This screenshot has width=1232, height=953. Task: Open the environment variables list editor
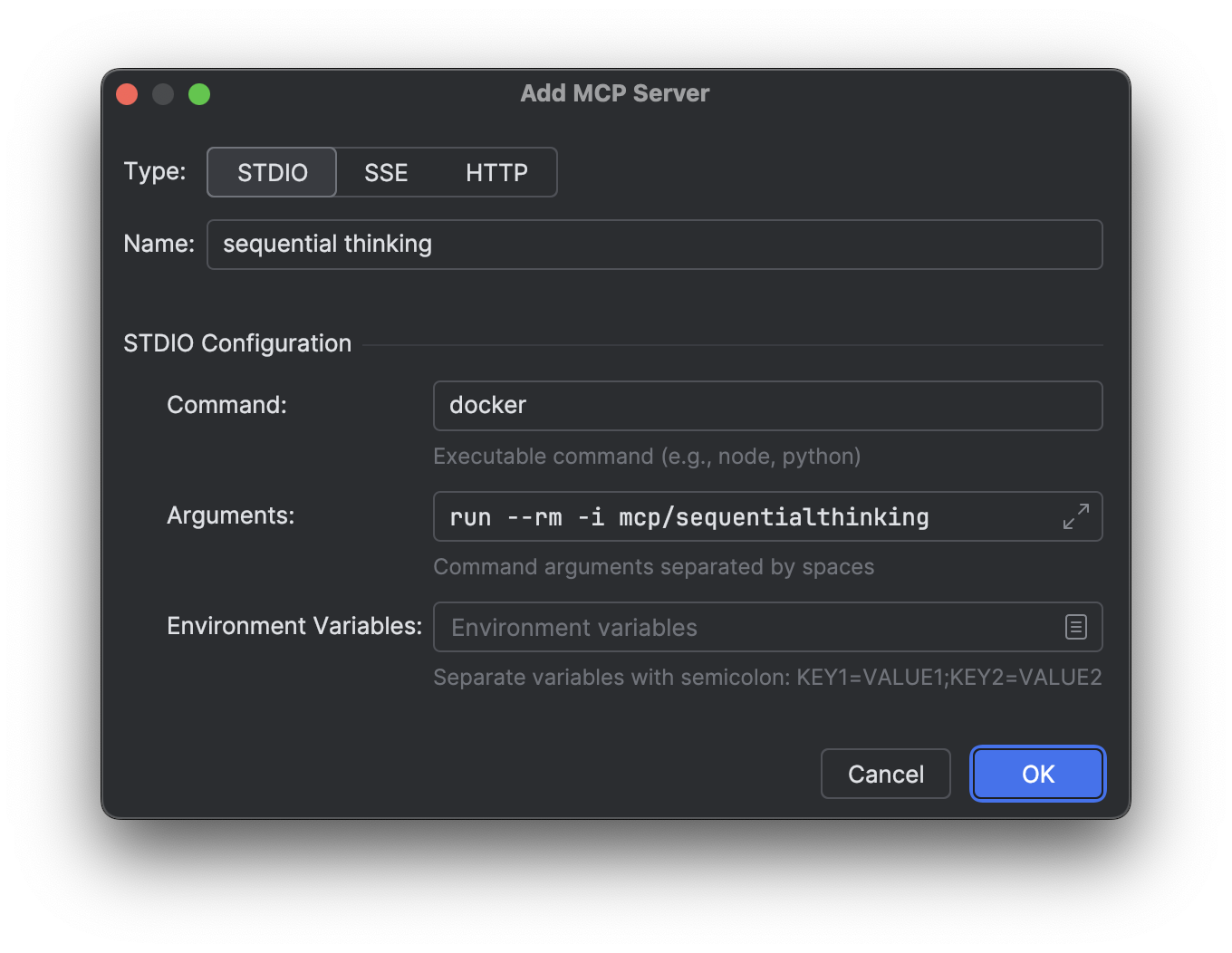pos(1075,627)
